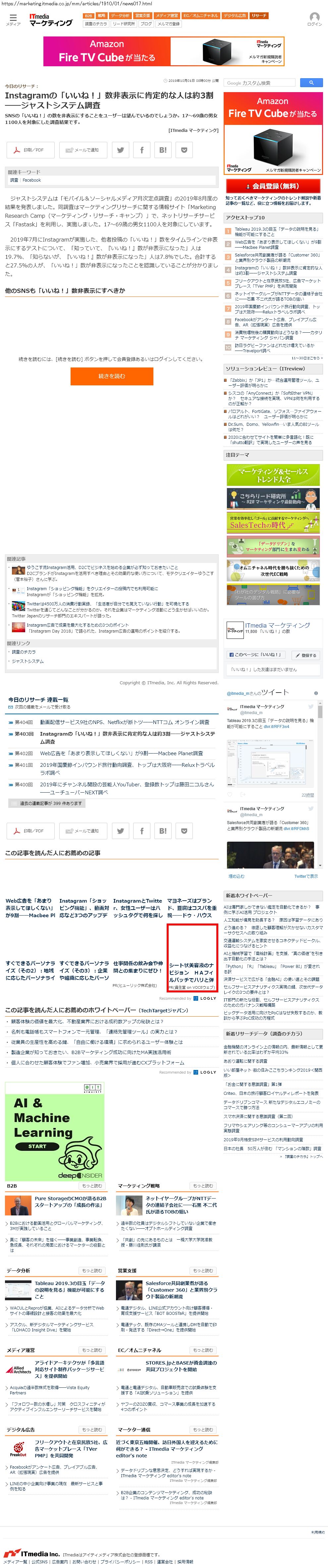Select the リサーチ tab in top navigation
This screenshot has width=328, height=1568.
pos(259,16)
